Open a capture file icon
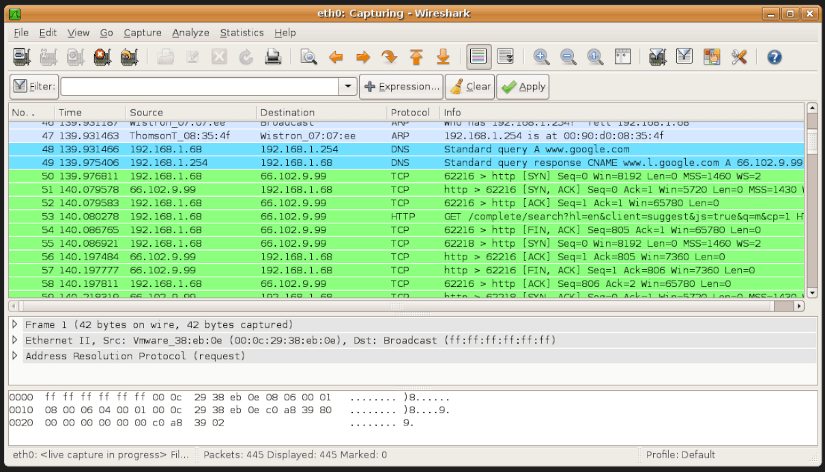This screenshot has width=825, height=472. coord(165,57)
